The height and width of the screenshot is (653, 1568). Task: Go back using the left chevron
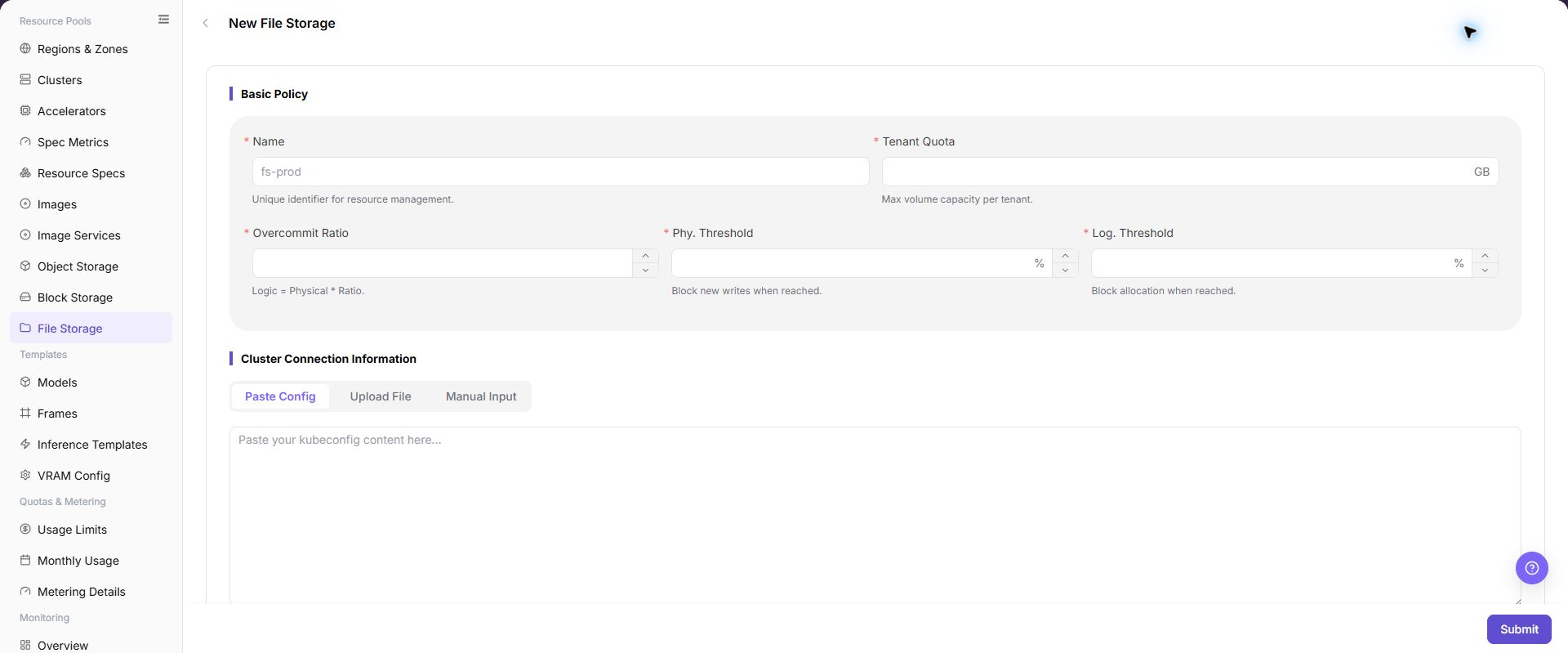pos(205,24)
